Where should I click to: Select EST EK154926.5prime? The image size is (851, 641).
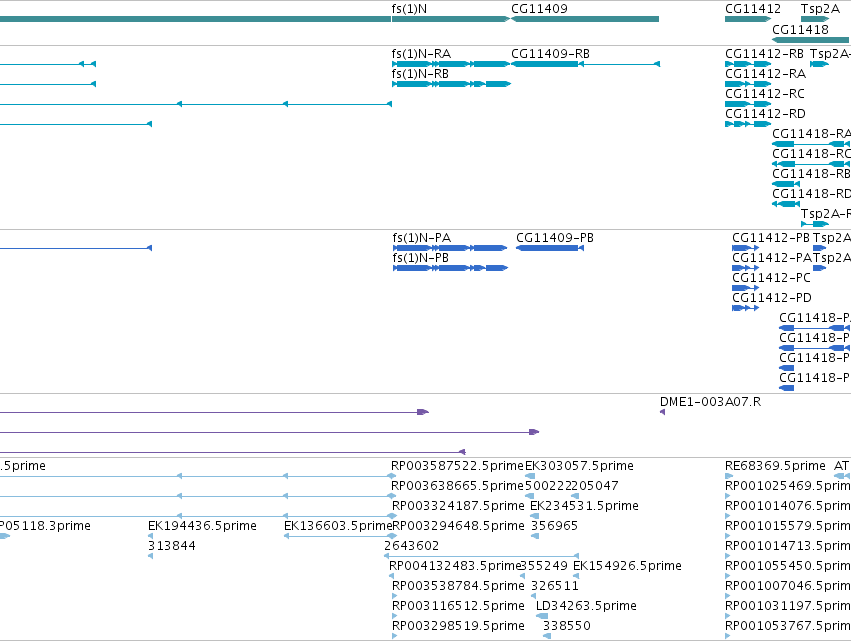(x=627, y=566)
